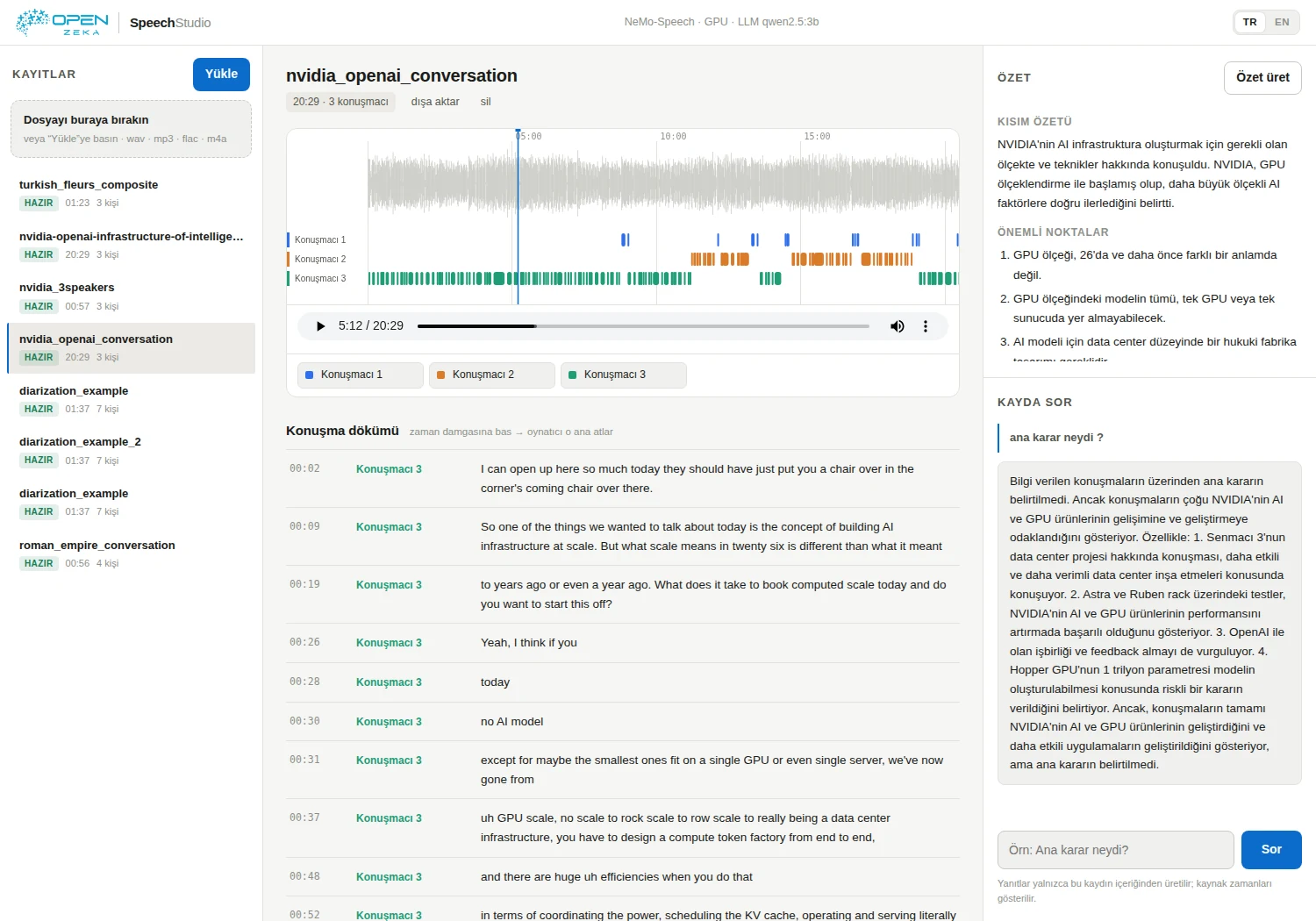The width and height of the screenshot is (1316, 921).
Task: Jump to the 00:48 transcript timestamp
Action: [304, 876]
